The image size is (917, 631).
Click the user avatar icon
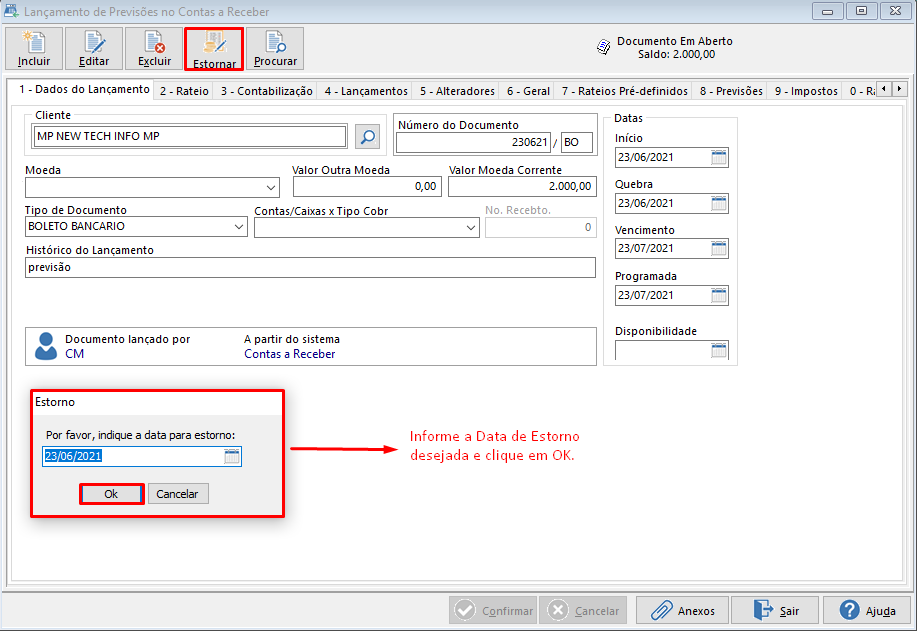[x=46, y=346]
